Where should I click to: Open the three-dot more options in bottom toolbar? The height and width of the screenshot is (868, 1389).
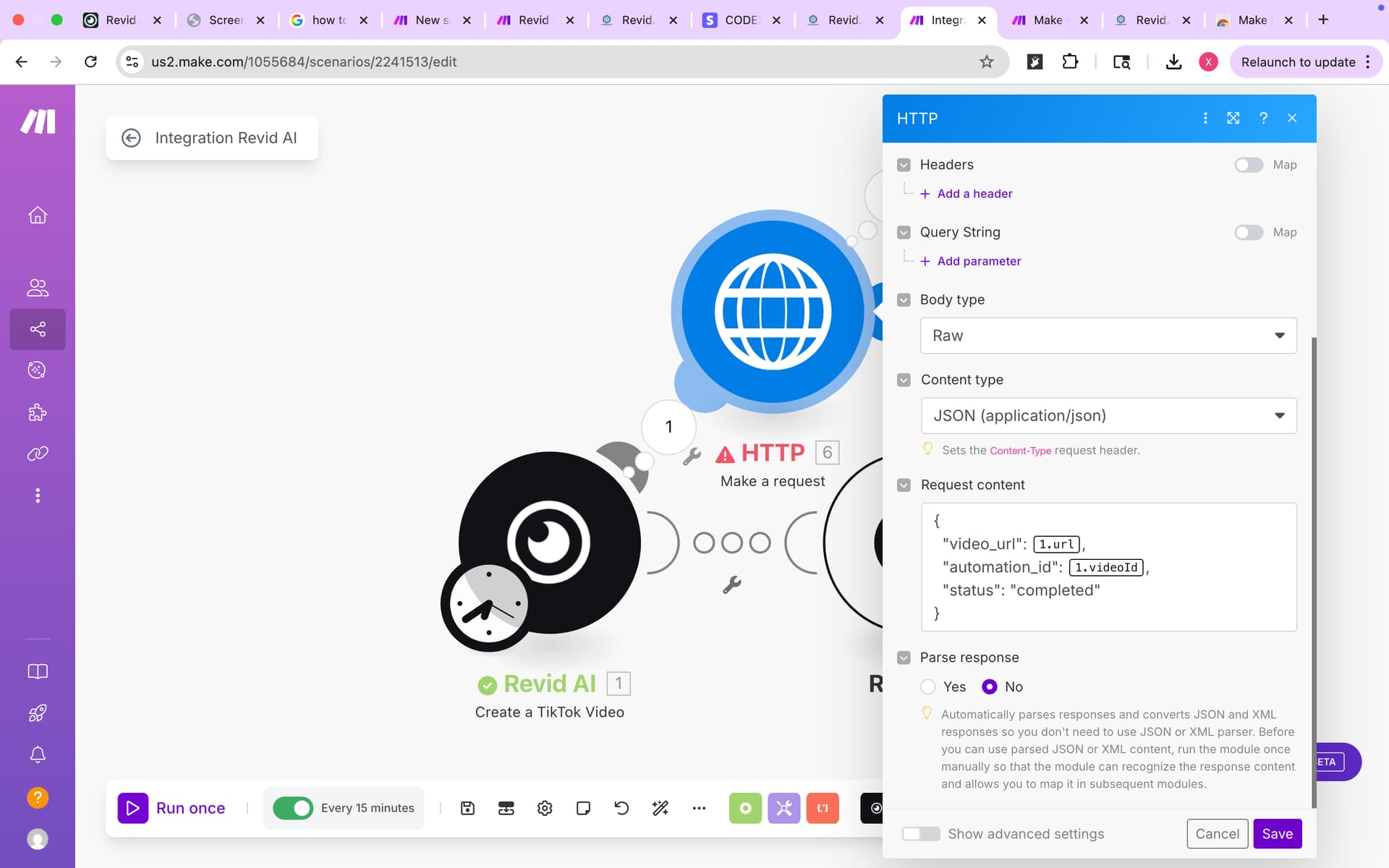pos(699,808)
